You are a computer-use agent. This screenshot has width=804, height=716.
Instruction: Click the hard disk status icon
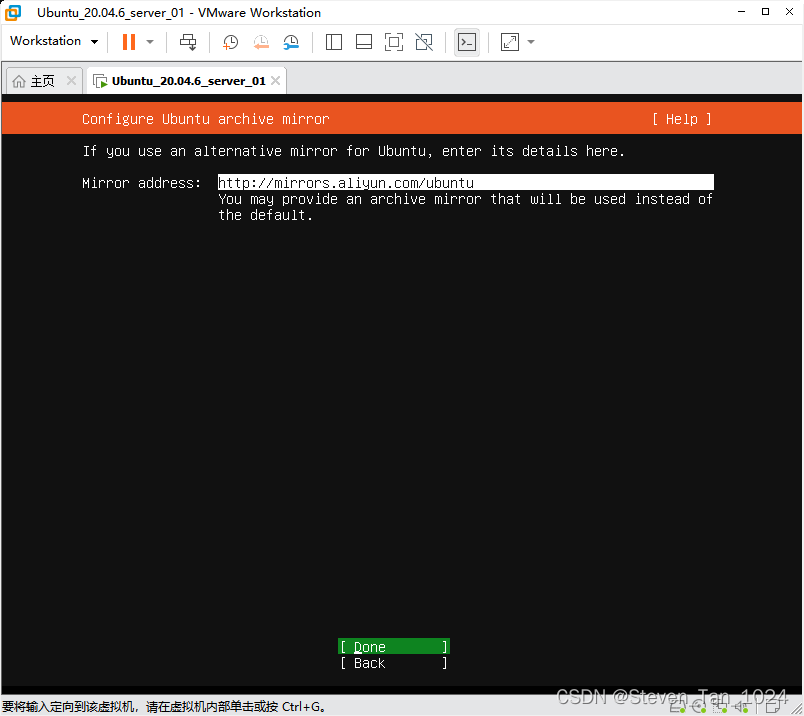click(677, 707)
